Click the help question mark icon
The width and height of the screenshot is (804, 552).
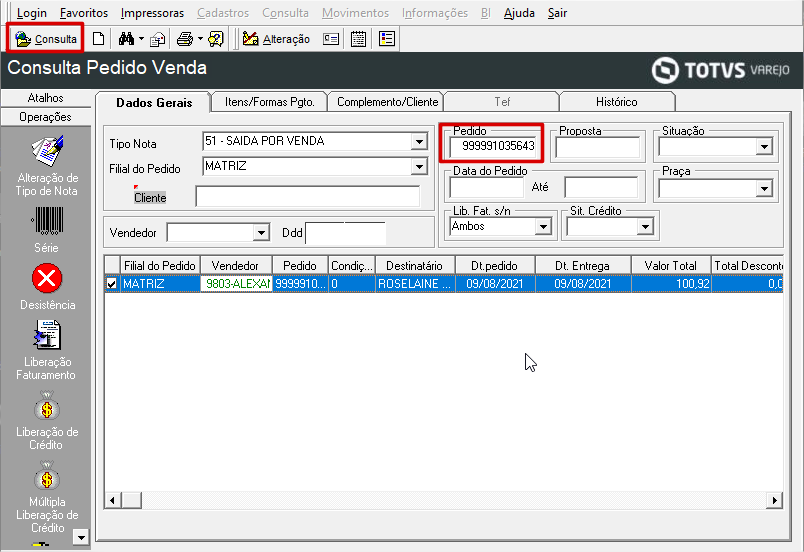click(216, 39)
